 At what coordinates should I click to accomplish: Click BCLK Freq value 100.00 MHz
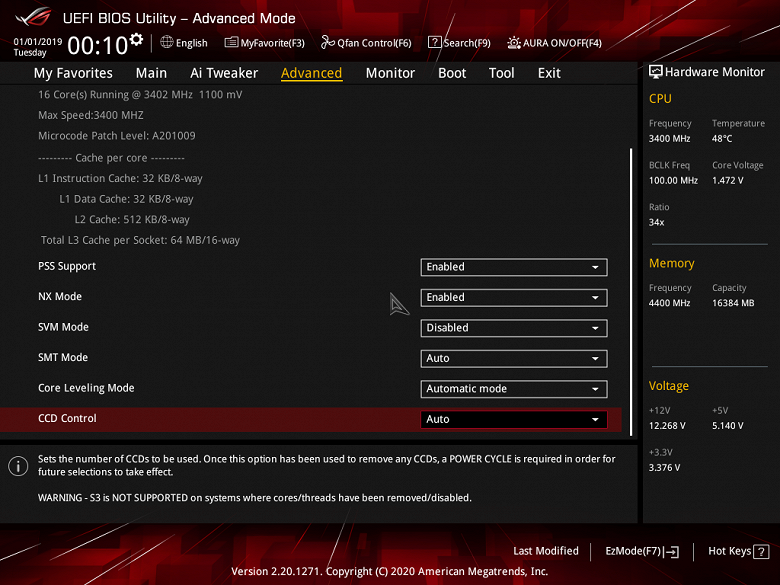pyautogui.click(x=673, y=181)
